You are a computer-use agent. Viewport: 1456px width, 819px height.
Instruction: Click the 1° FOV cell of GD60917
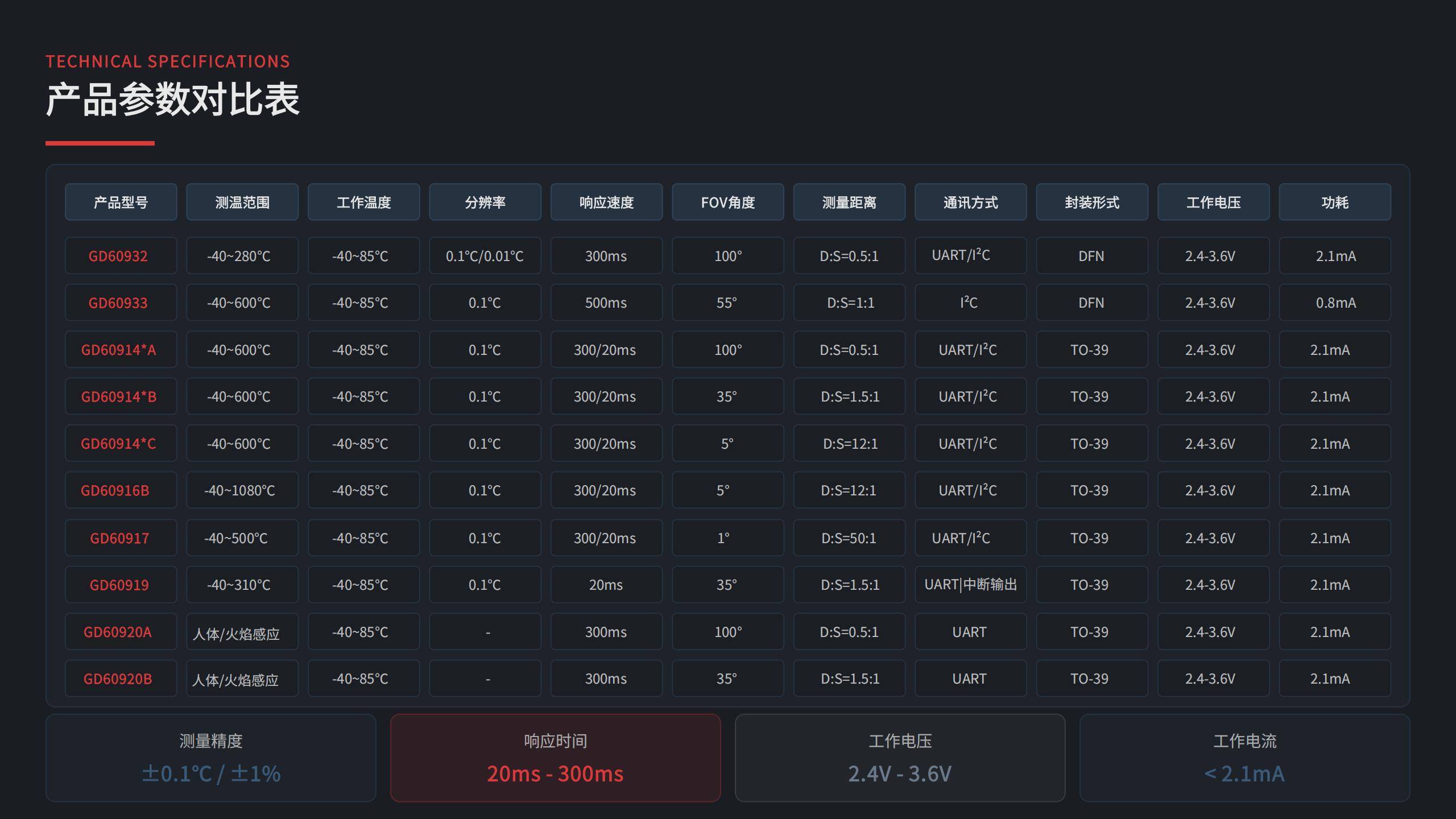[728, 538]
